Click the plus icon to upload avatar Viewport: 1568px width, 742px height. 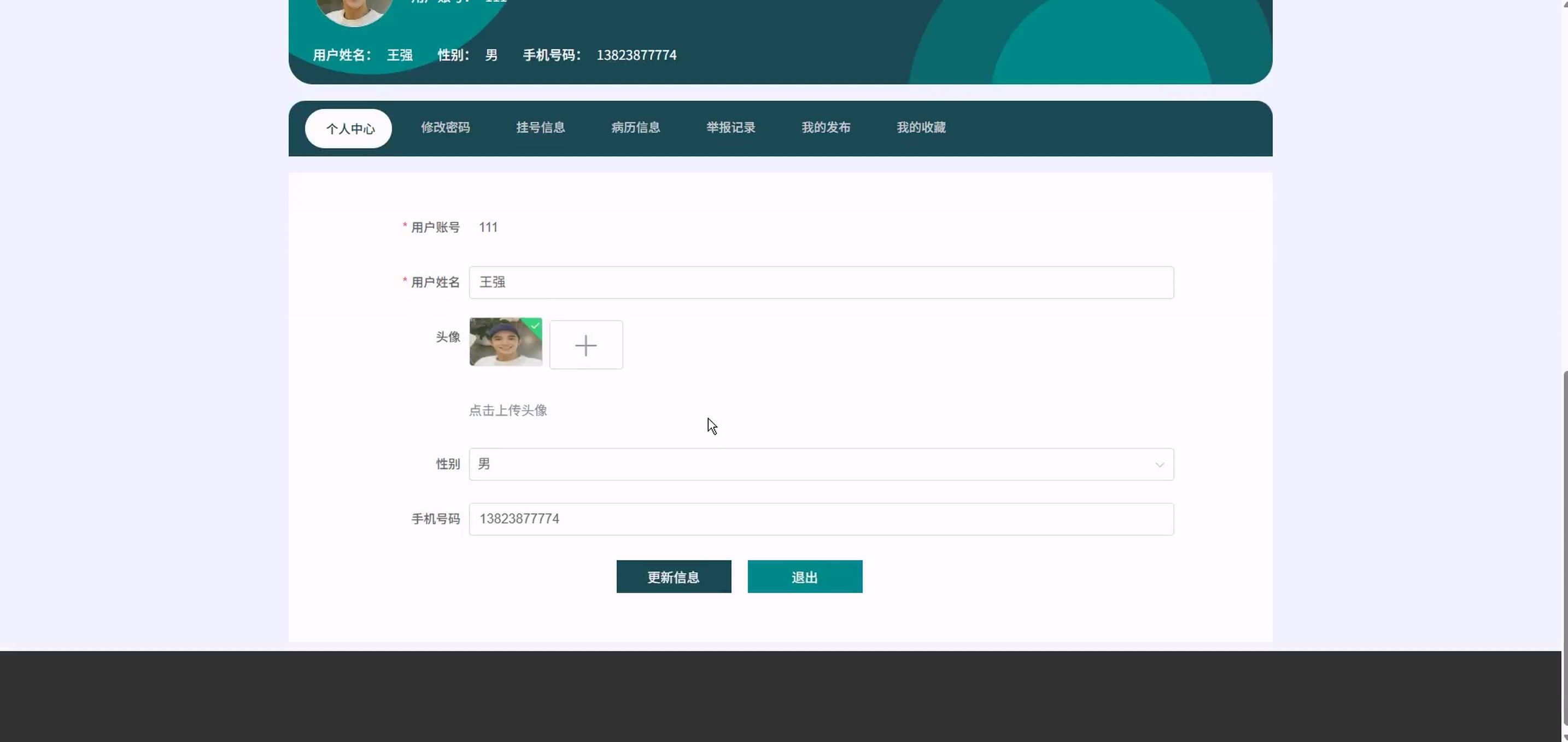click(586, 345)
